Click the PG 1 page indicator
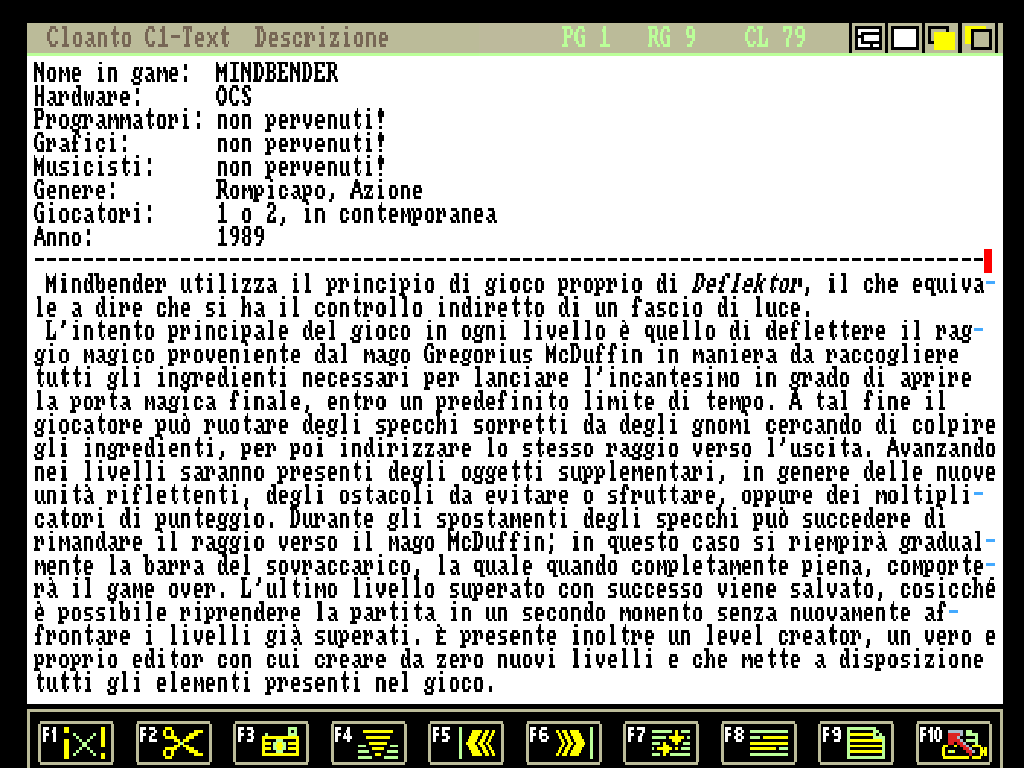 tap(586, 38)
